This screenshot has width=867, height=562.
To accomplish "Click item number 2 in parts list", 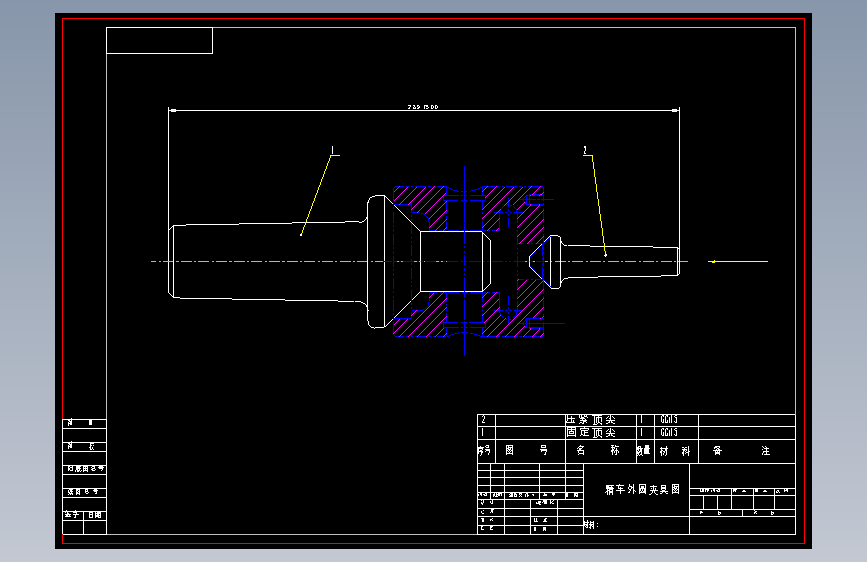I will 483,420.
